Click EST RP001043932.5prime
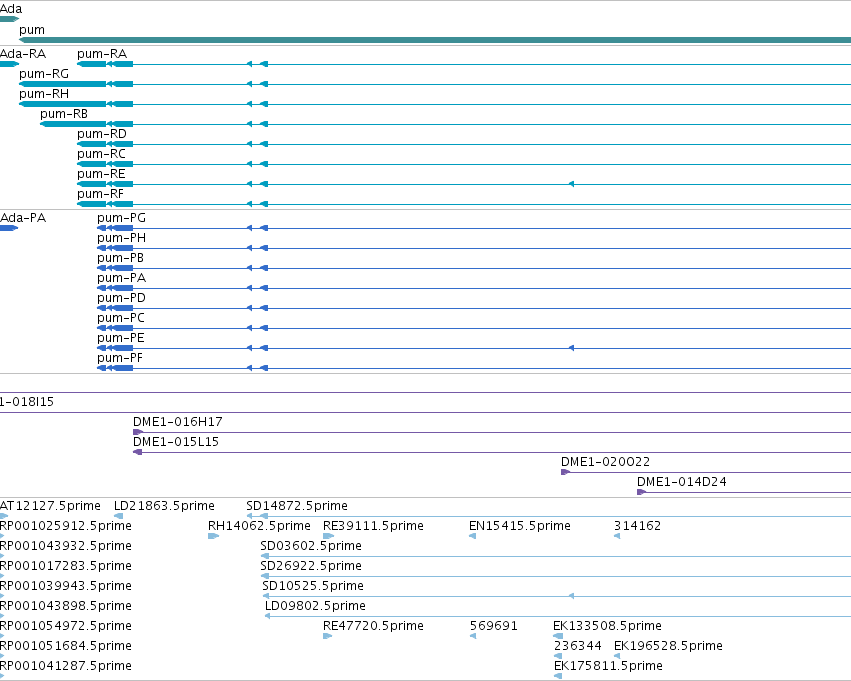Screen dimensions: 851x681 tap(66, 546)
